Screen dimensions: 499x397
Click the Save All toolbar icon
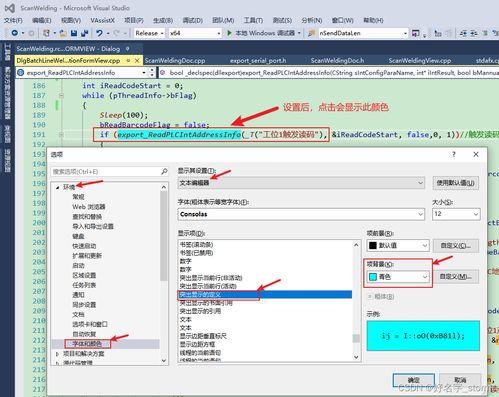coord(84,33)
